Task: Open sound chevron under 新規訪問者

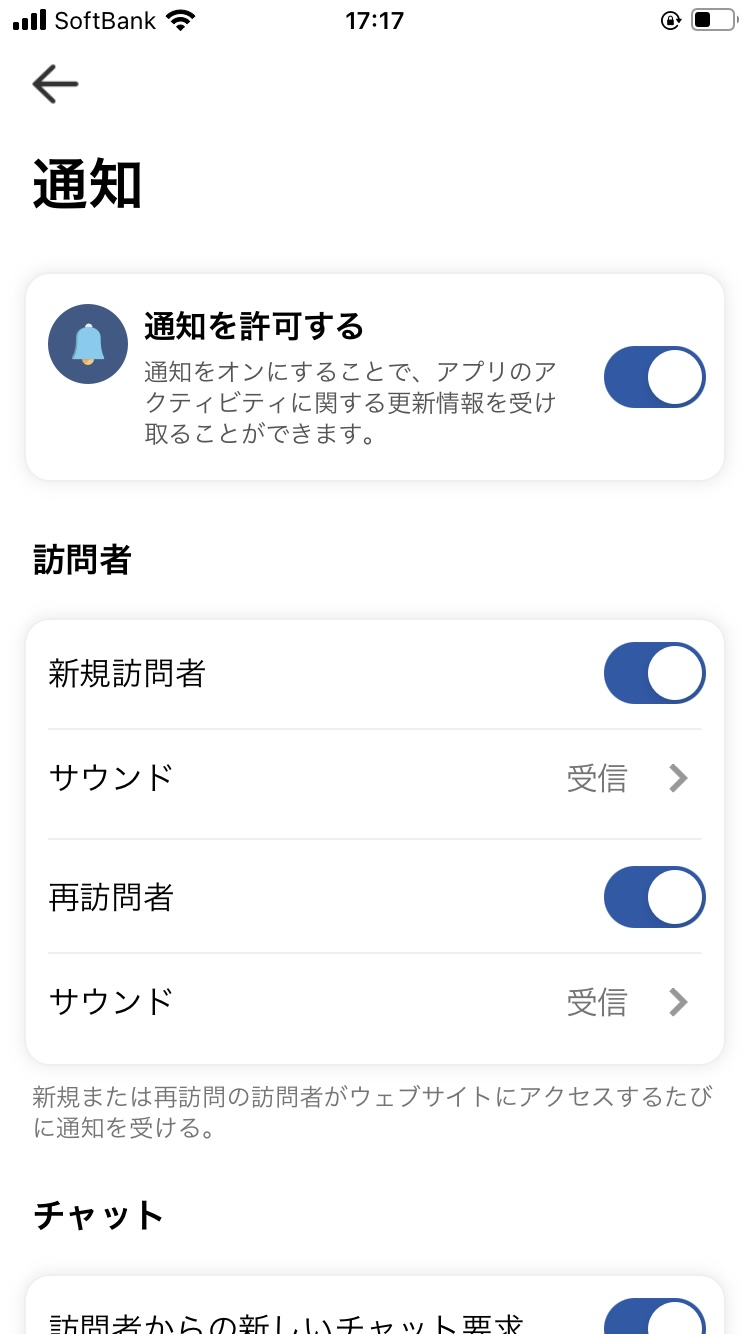Action: (679, 778)
